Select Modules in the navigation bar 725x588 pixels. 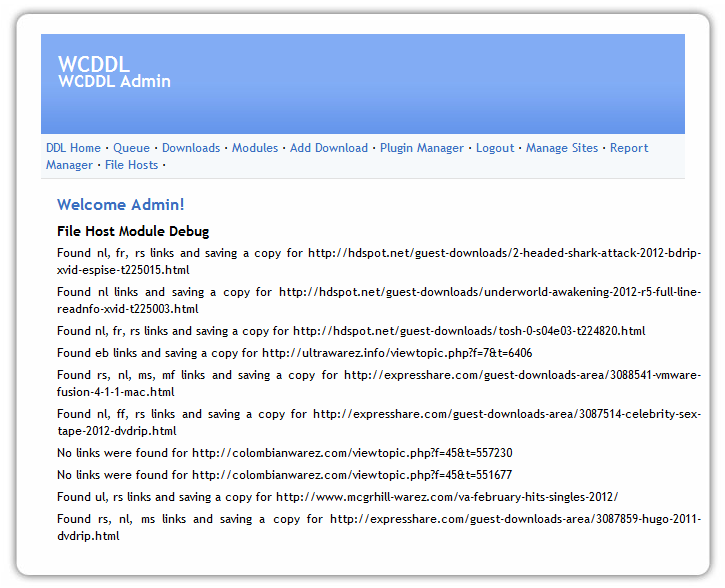coord(255,148)
